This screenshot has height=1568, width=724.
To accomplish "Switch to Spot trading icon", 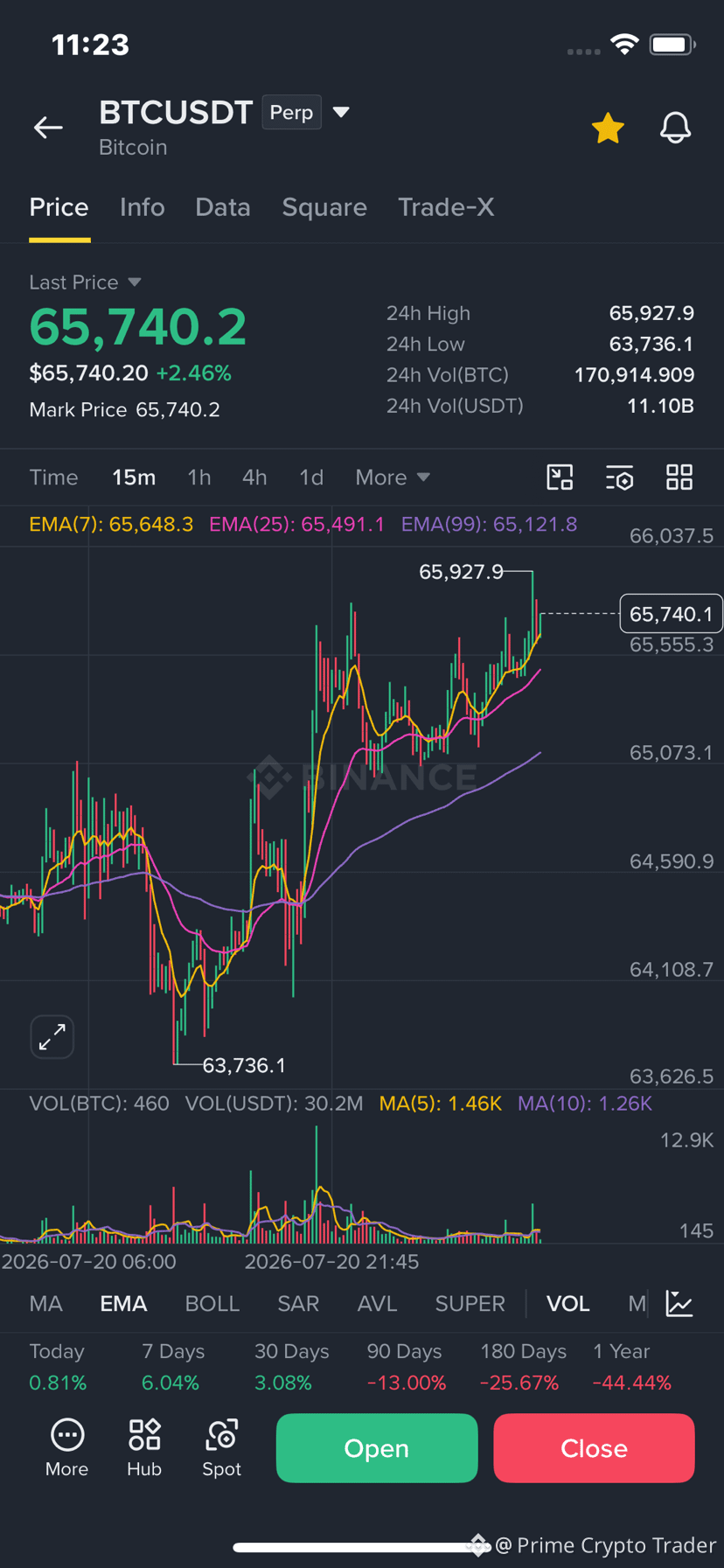I will pos(221,1448).
